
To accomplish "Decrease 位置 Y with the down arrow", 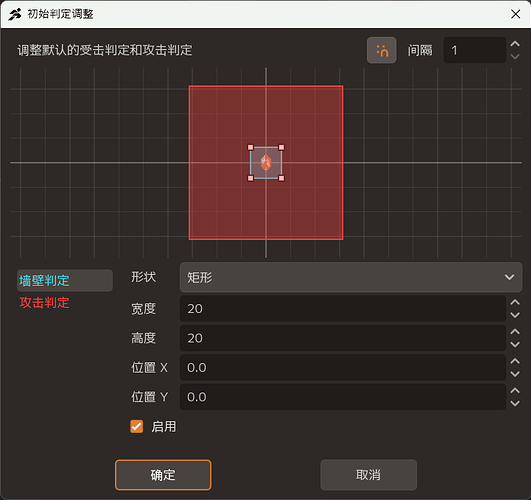I will point(515,403).
